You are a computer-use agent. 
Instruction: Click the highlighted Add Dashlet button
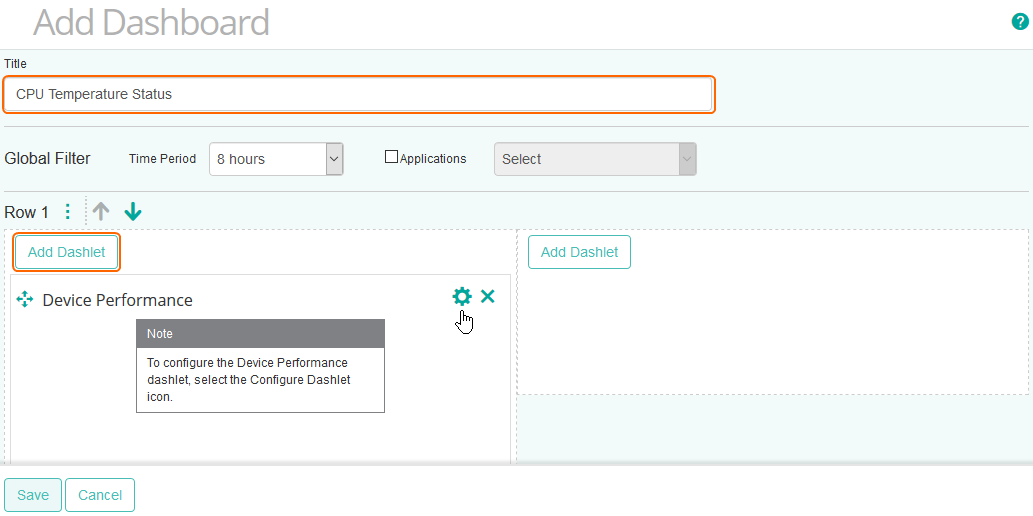67,252
